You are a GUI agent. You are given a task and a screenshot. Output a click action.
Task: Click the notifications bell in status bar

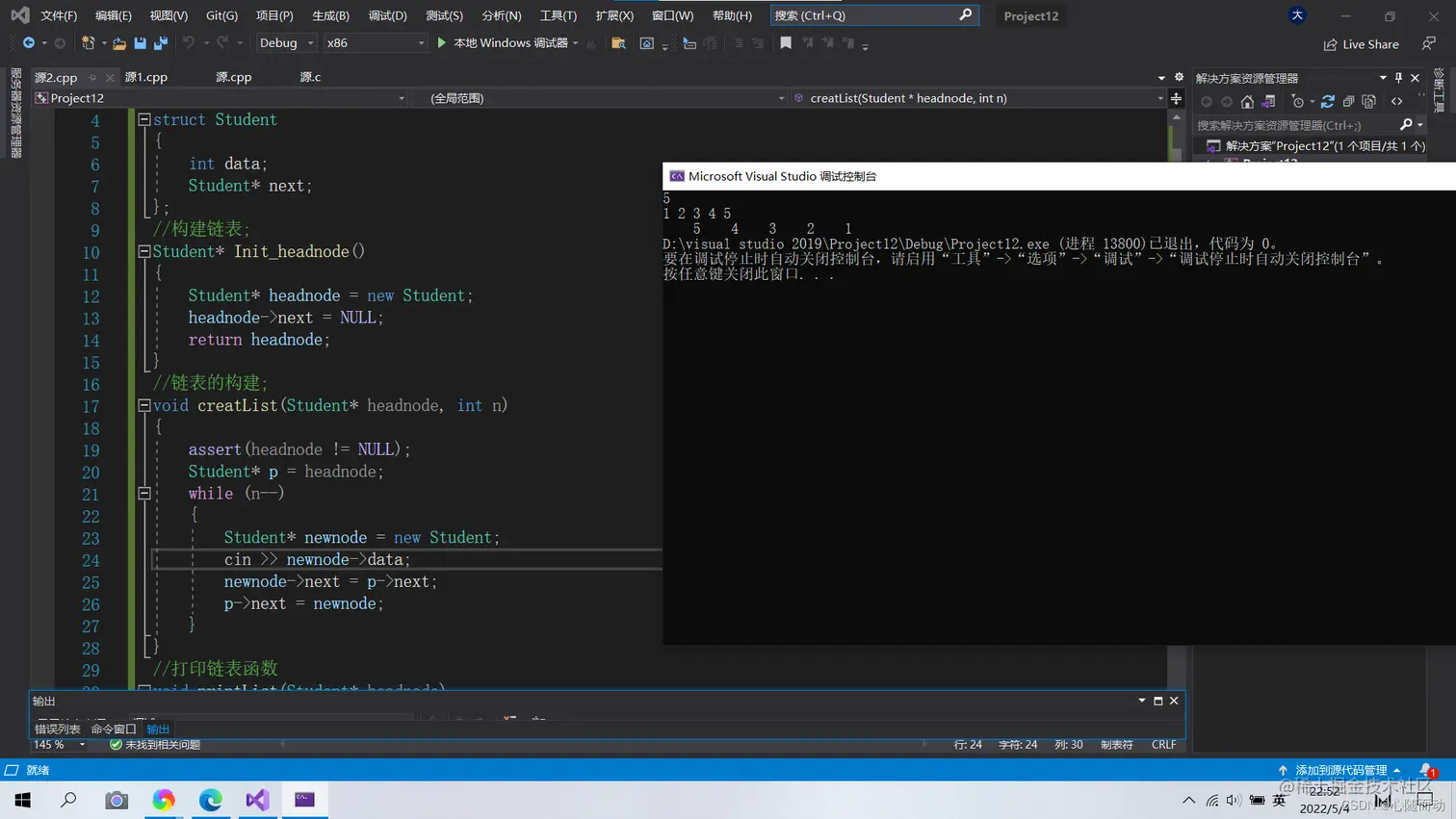click(1427, 770)
